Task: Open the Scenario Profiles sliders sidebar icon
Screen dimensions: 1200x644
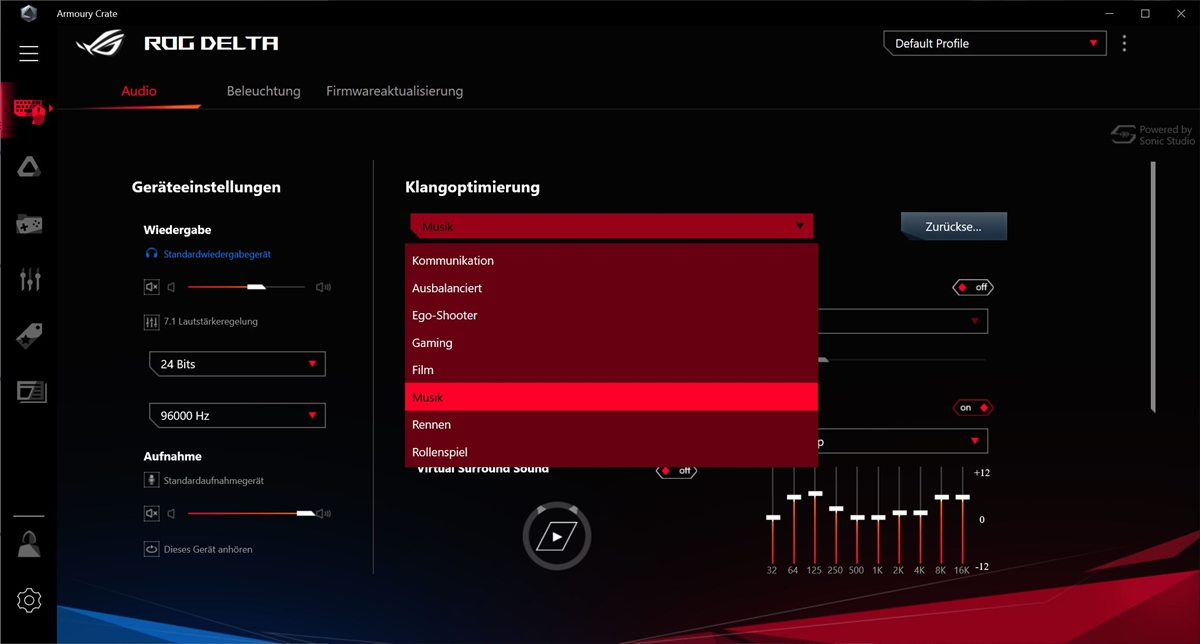Action: [29, 280]
